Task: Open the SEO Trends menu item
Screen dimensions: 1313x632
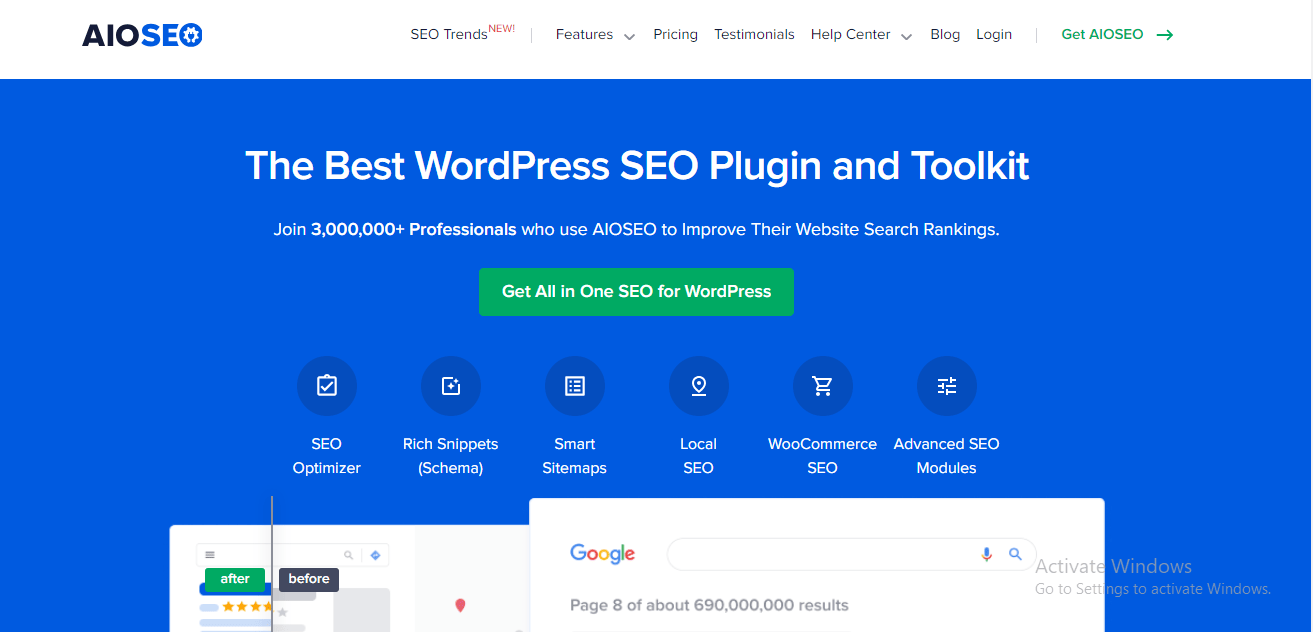Action: (449, 34)
